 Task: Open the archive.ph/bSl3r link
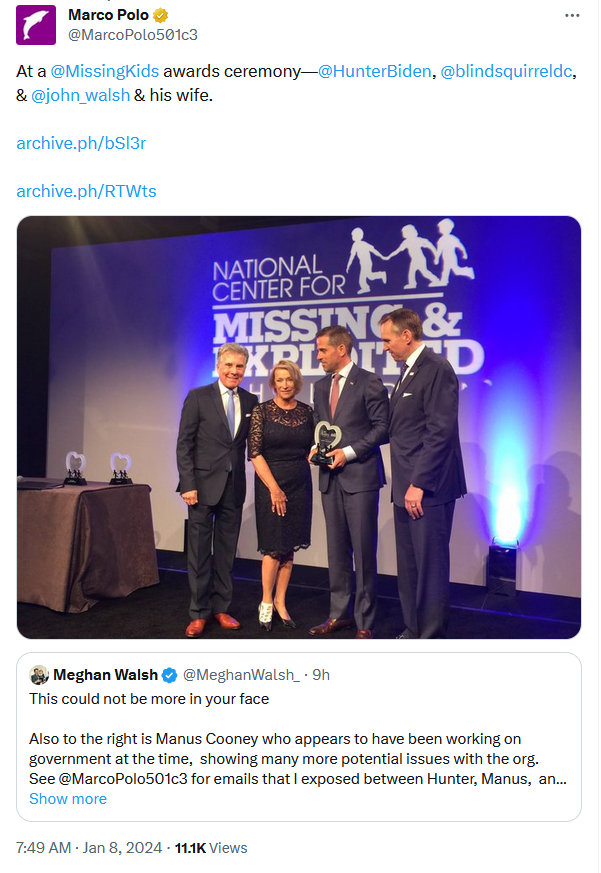click(x=81, y=143)
